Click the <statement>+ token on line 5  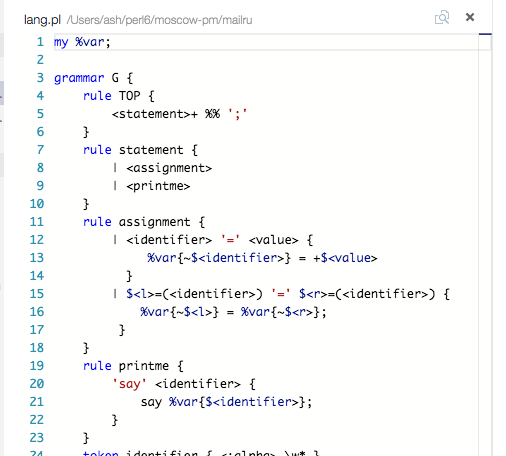pos(155,114)
